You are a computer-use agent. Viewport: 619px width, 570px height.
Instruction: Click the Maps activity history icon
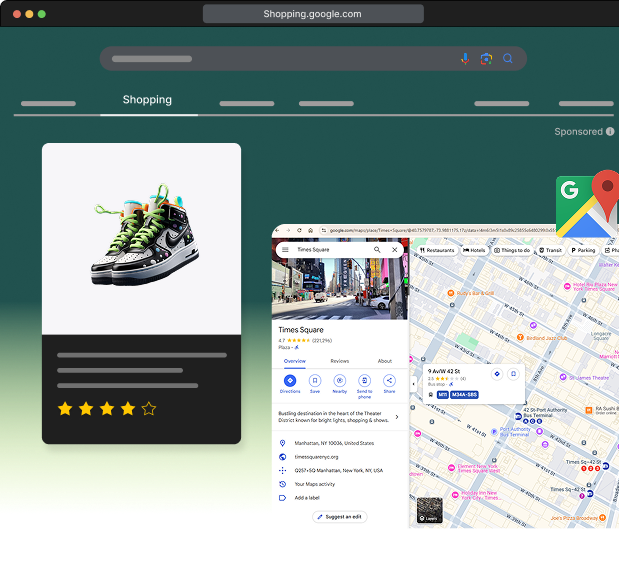(x=282, y=484)
